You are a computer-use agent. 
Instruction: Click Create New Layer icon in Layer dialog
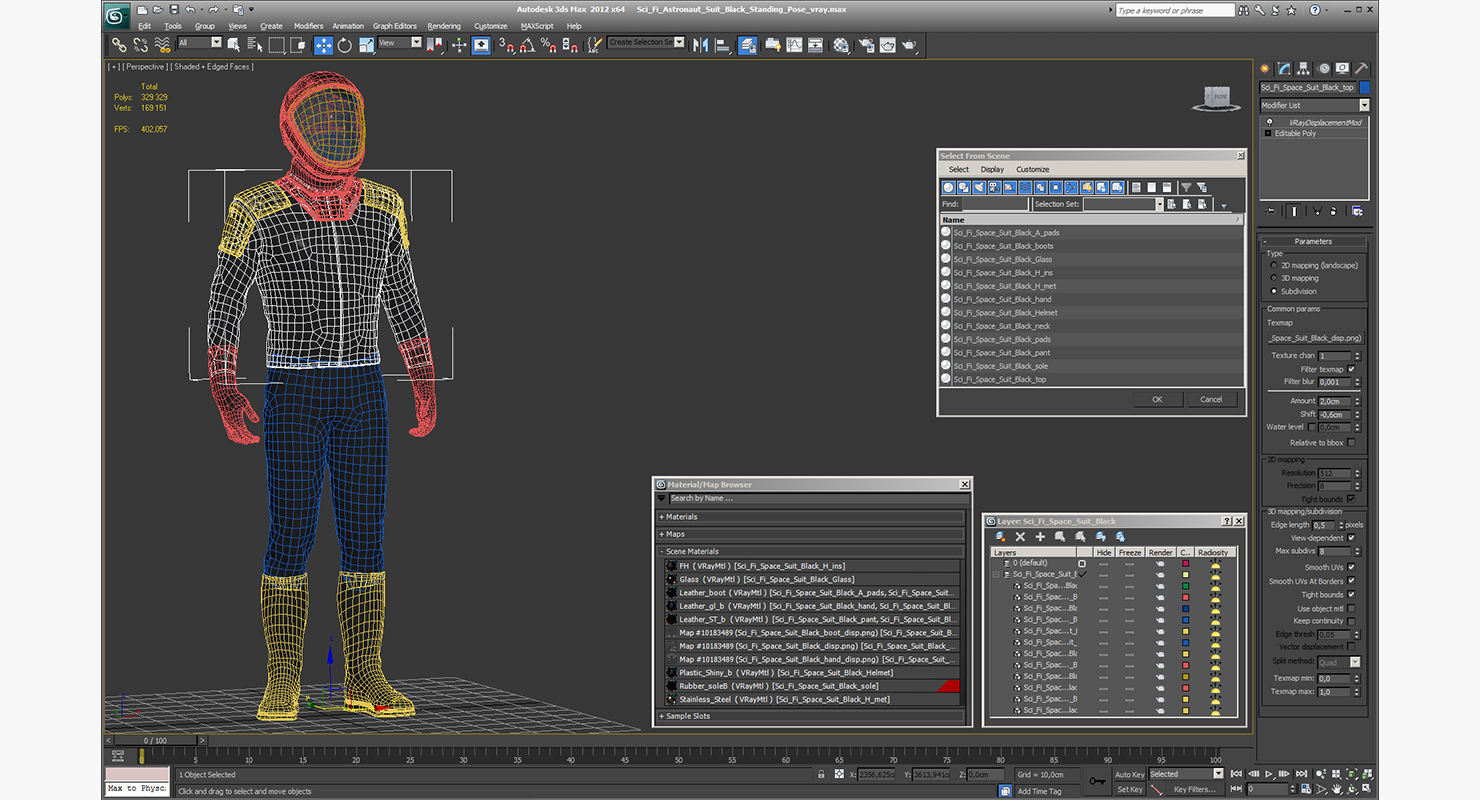pos(1000,537)
